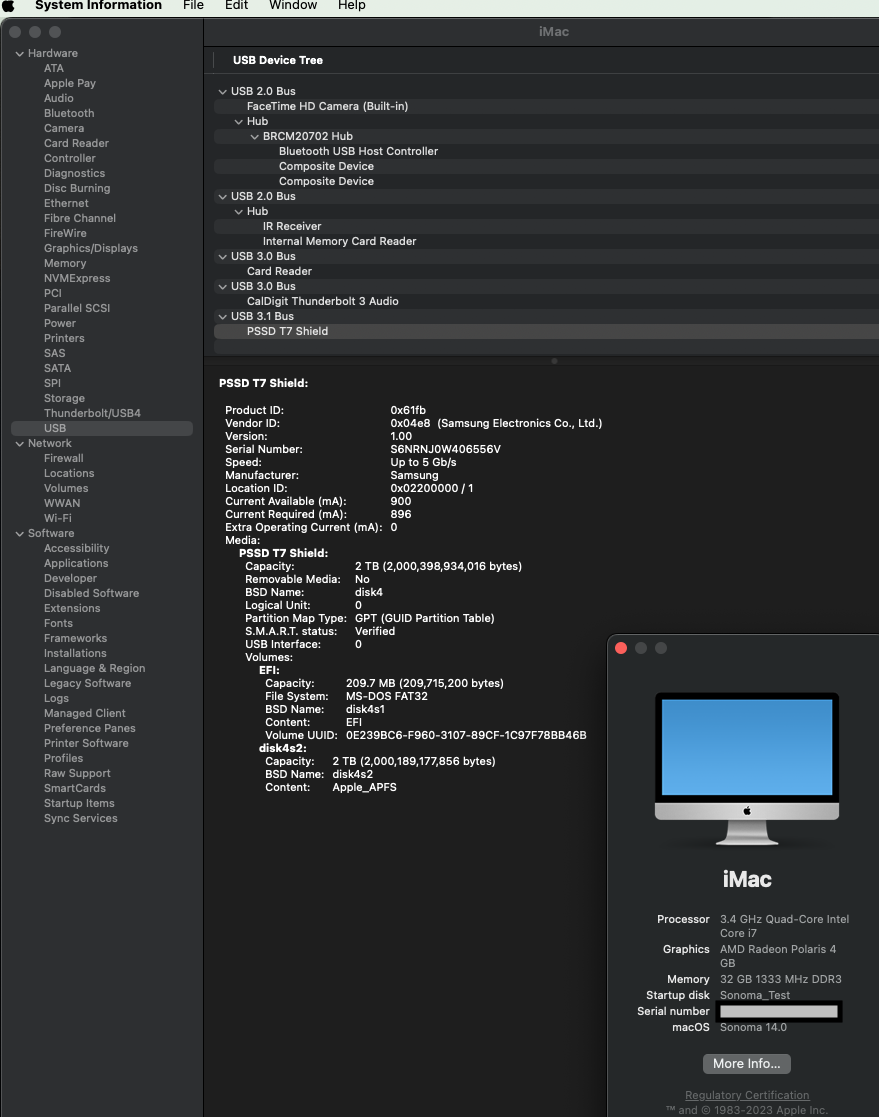Select FaceTime HD Camera (Built-in) row
The image size is (879, 1117).
point(546,106)
